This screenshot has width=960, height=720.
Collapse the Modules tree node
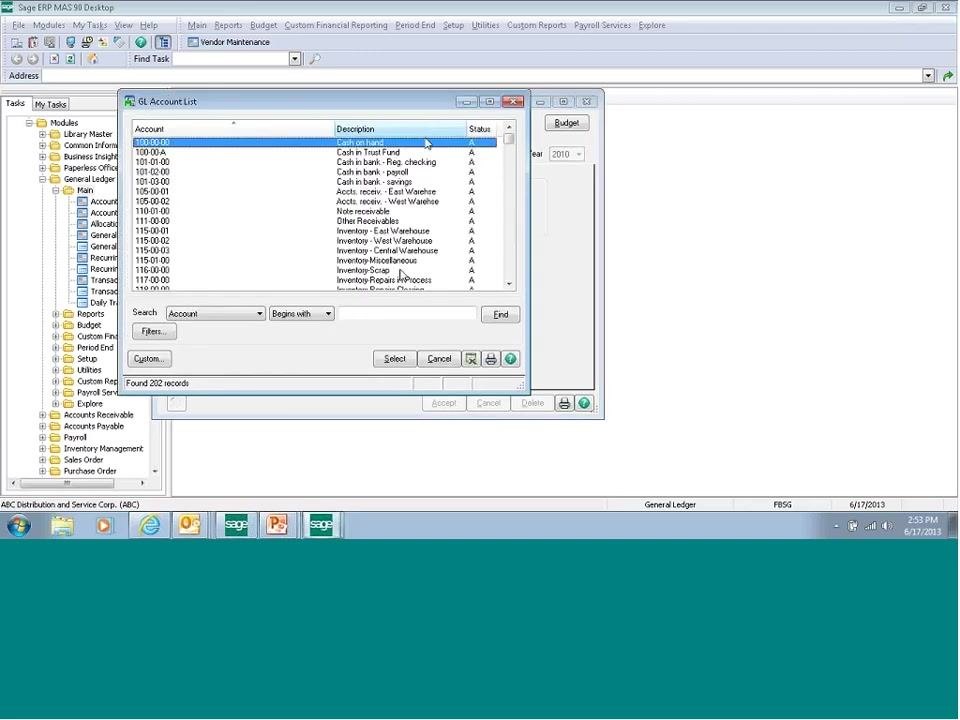click(x=29, y=123)
